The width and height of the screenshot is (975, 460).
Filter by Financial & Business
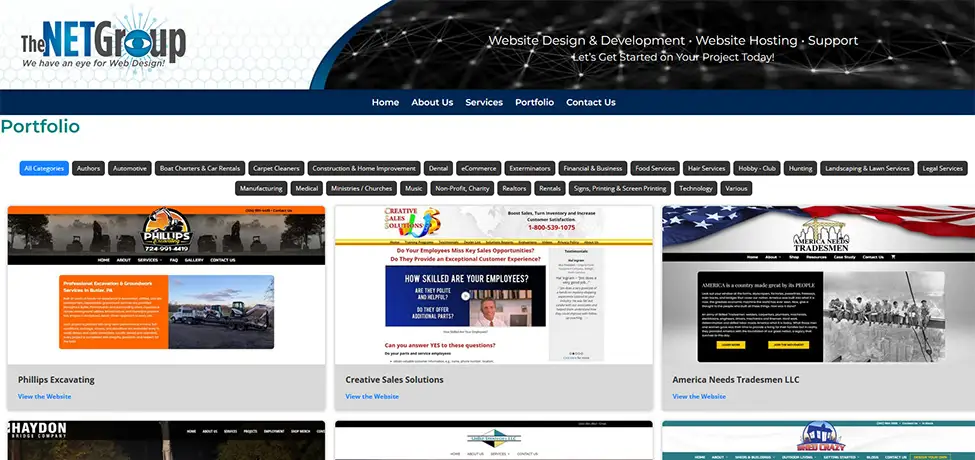coord(593,168)
